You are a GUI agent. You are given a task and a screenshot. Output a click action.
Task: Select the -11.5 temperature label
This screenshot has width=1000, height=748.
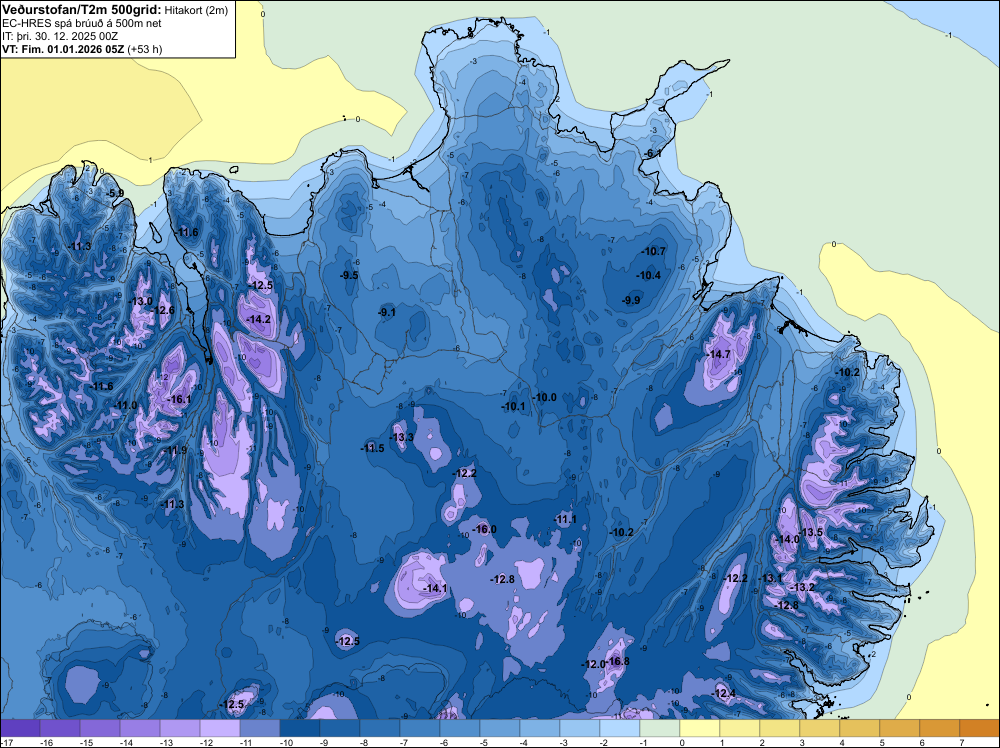(x=372, y=448)
